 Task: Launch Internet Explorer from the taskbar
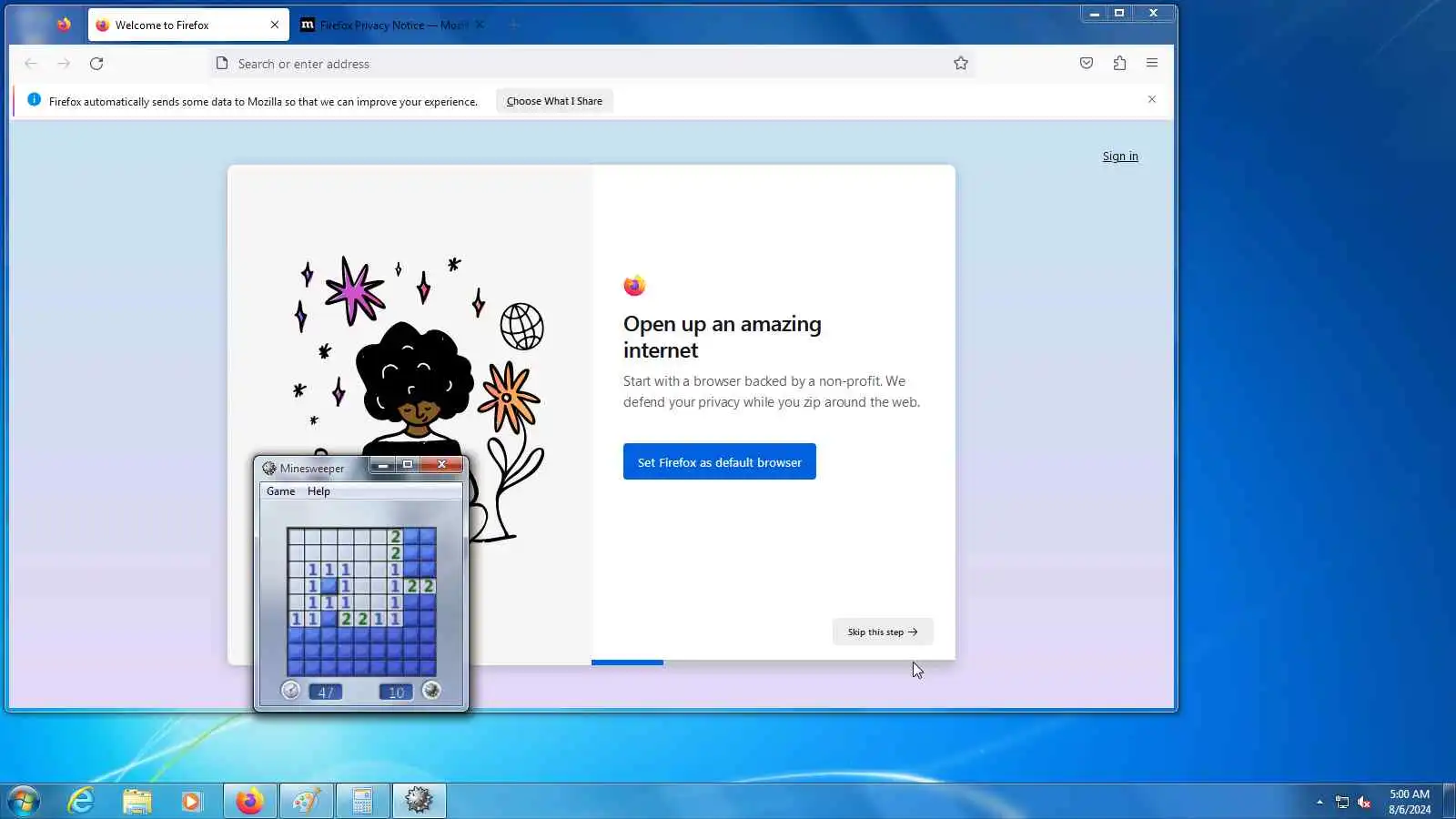click(81, 801)
